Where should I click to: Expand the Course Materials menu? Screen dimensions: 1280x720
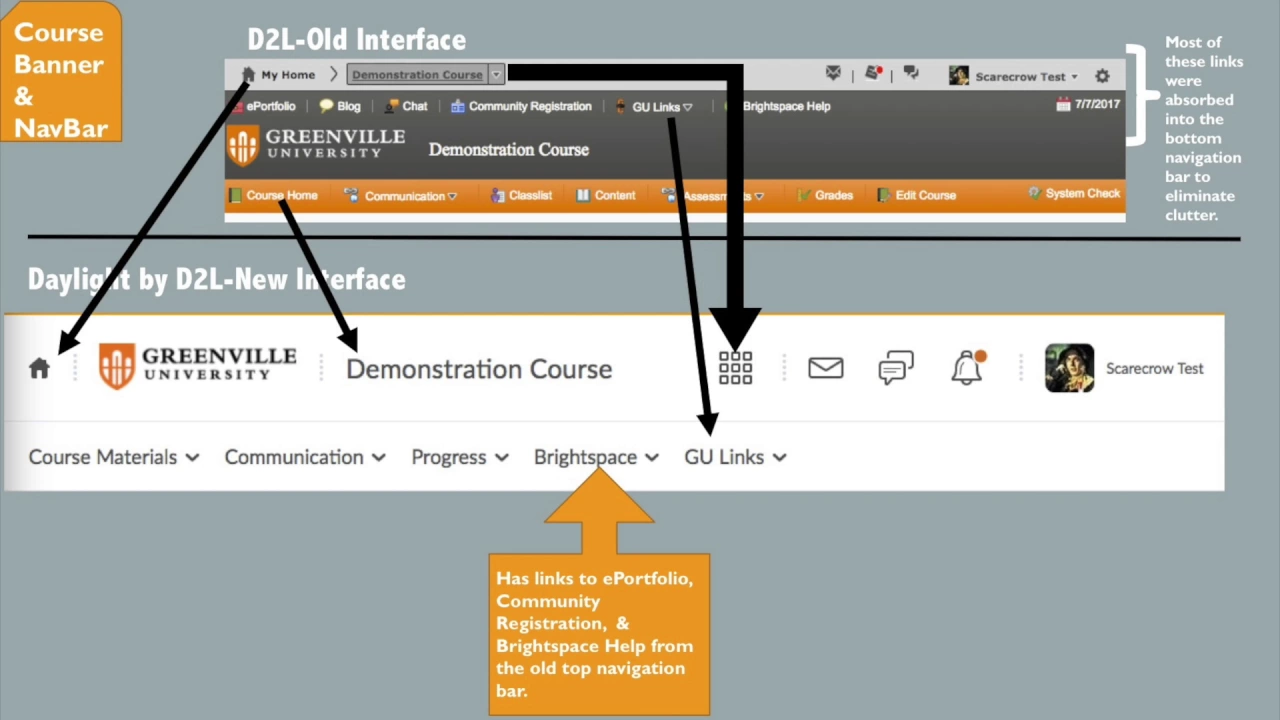[114, 457]
